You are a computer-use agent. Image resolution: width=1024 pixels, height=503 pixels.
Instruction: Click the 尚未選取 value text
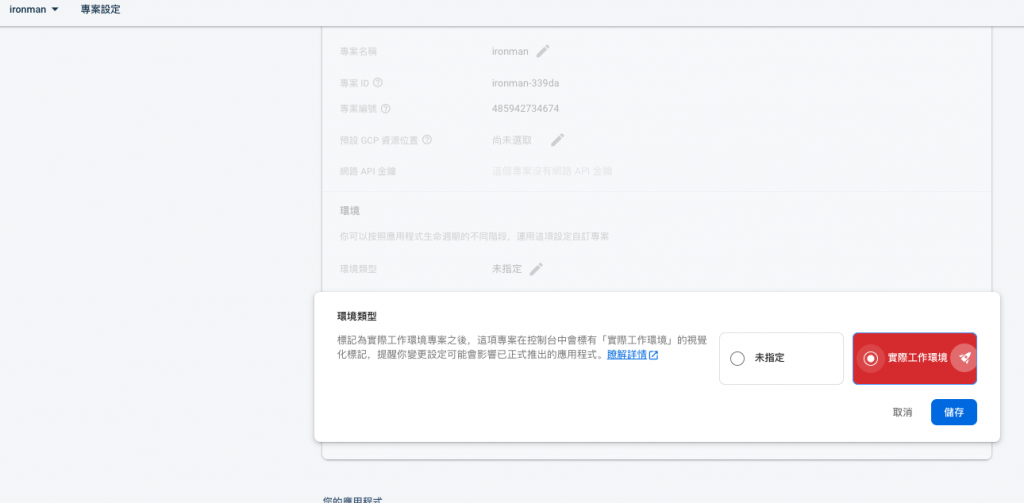tap(512, 140)
